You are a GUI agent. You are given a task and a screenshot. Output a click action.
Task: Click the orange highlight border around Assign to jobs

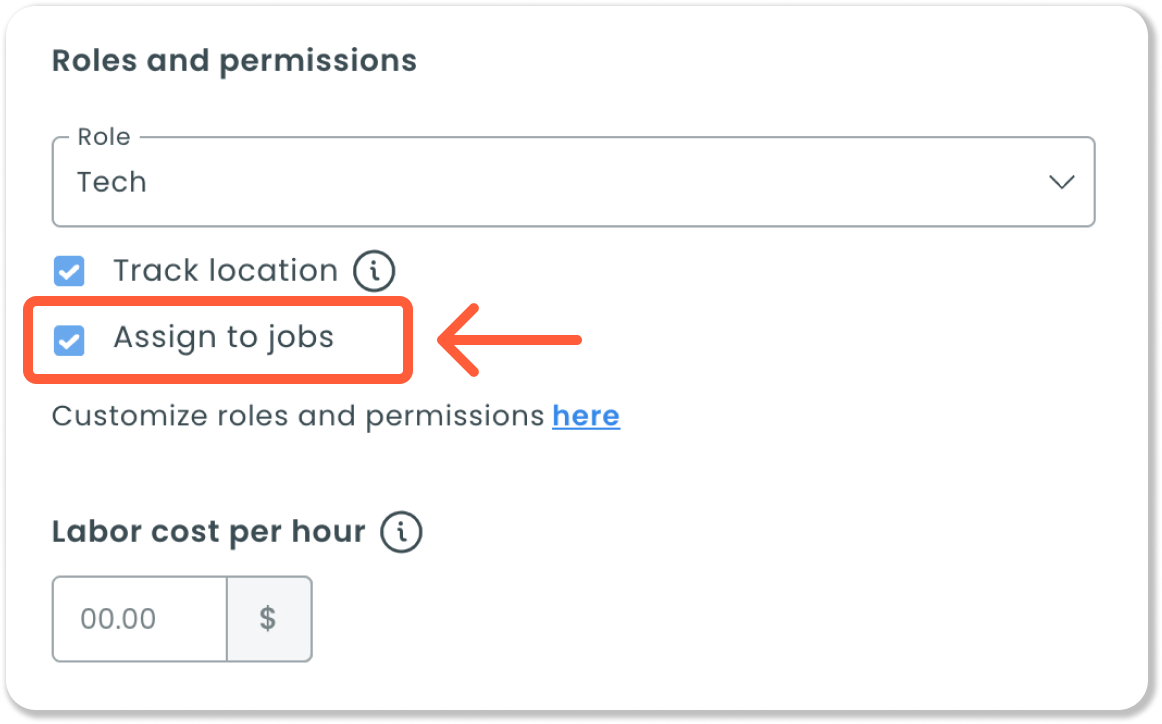pyautogui.click(x=217, y=378)
